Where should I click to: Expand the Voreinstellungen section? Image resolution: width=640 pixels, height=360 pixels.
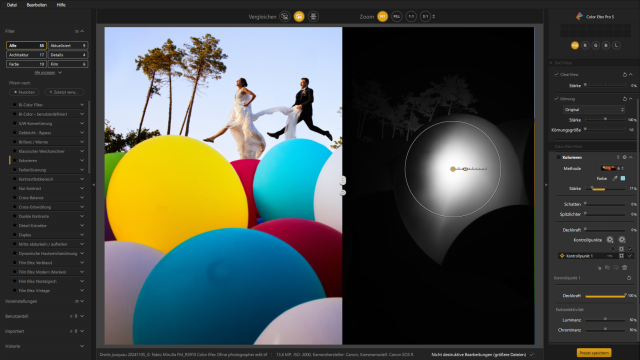pos(82,301)
